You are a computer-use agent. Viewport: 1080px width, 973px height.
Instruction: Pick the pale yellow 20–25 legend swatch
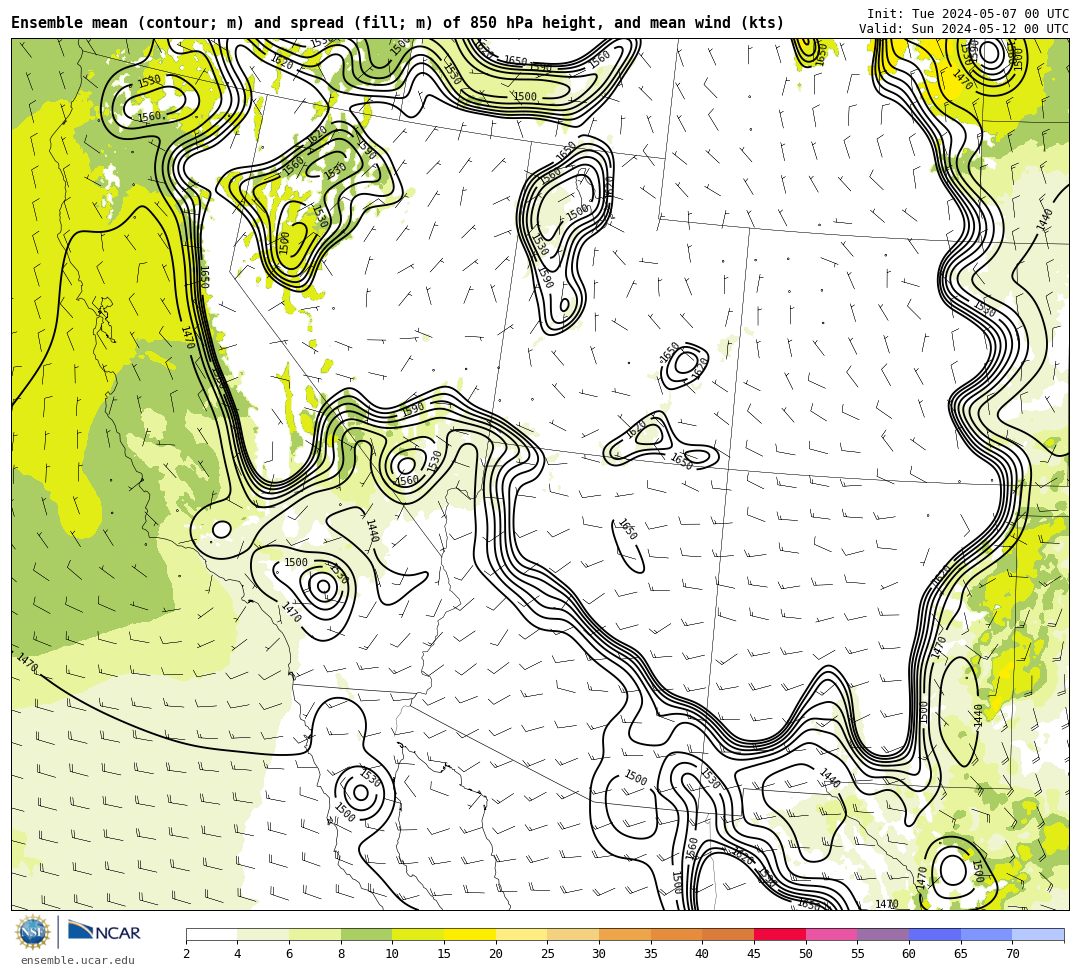(521, 934)
